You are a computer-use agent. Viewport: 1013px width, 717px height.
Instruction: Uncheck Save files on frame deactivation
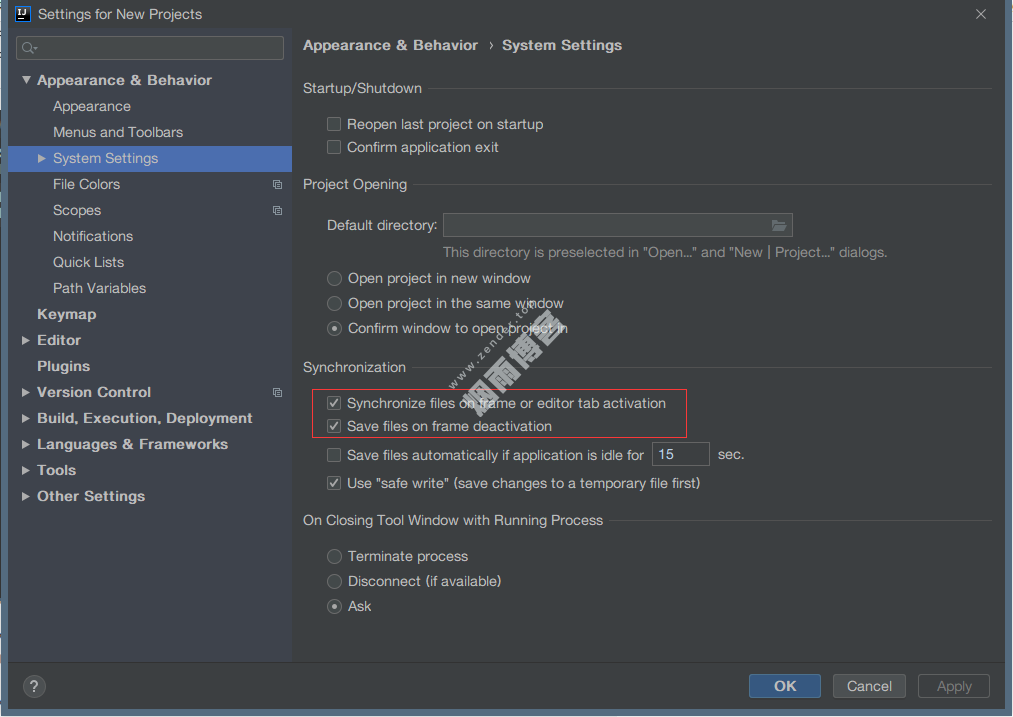pyautogui.click(x=334, y=427)
